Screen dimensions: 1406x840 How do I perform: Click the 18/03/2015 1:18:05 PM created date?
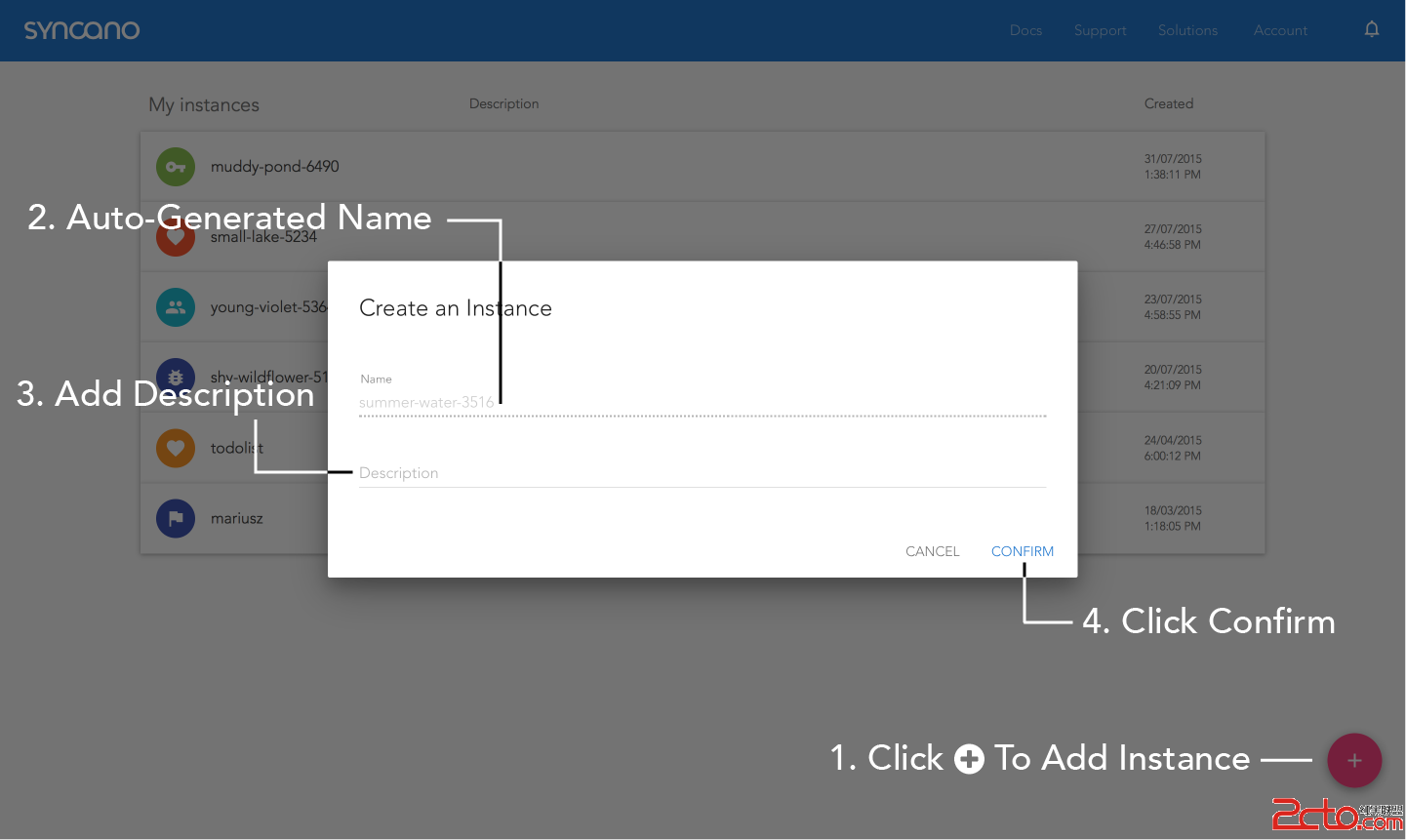click(1173, 518)
